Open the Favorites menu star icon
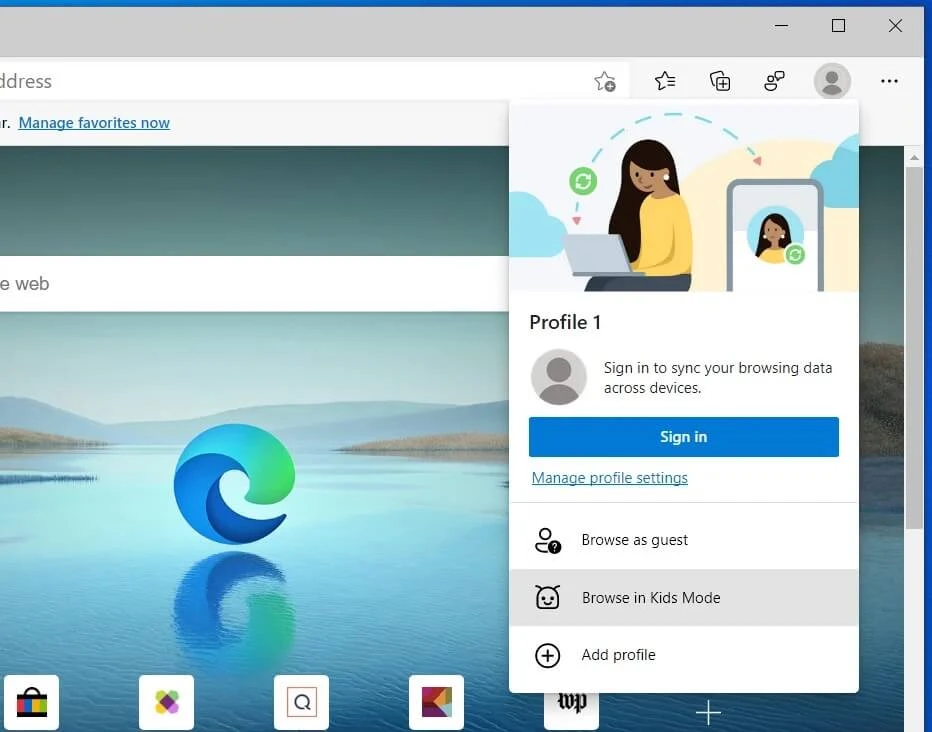The image size is (932, 732). coord(665,81)
